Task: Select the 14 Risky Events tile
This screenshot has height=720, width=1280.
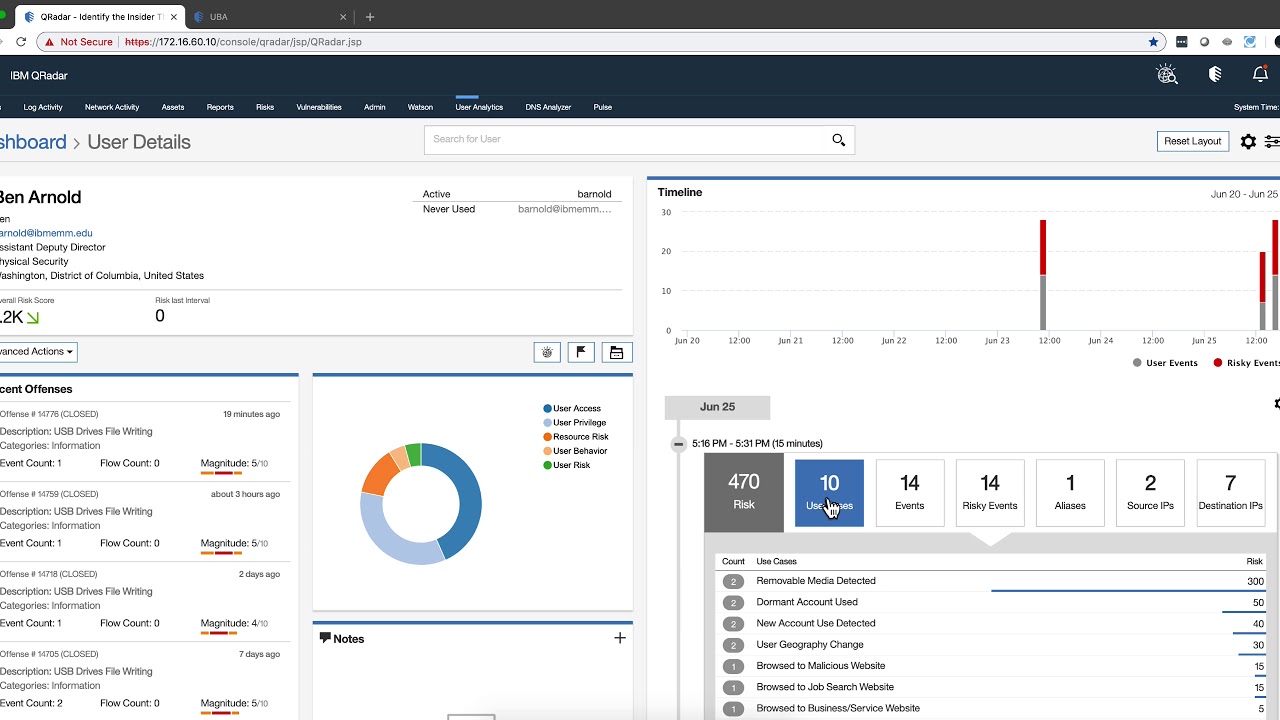Action: (x=990, y=493)
